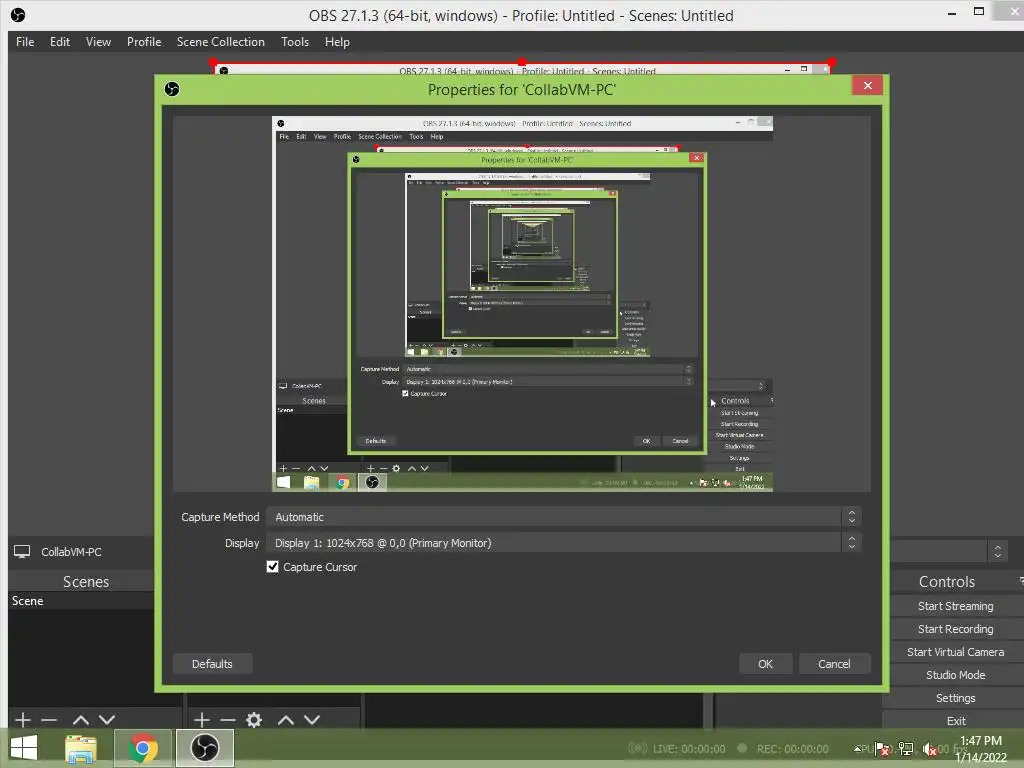The width and height of the screenshot is (1024, 768).
Task: Click the Defaults button
Action: click(212, 664)
